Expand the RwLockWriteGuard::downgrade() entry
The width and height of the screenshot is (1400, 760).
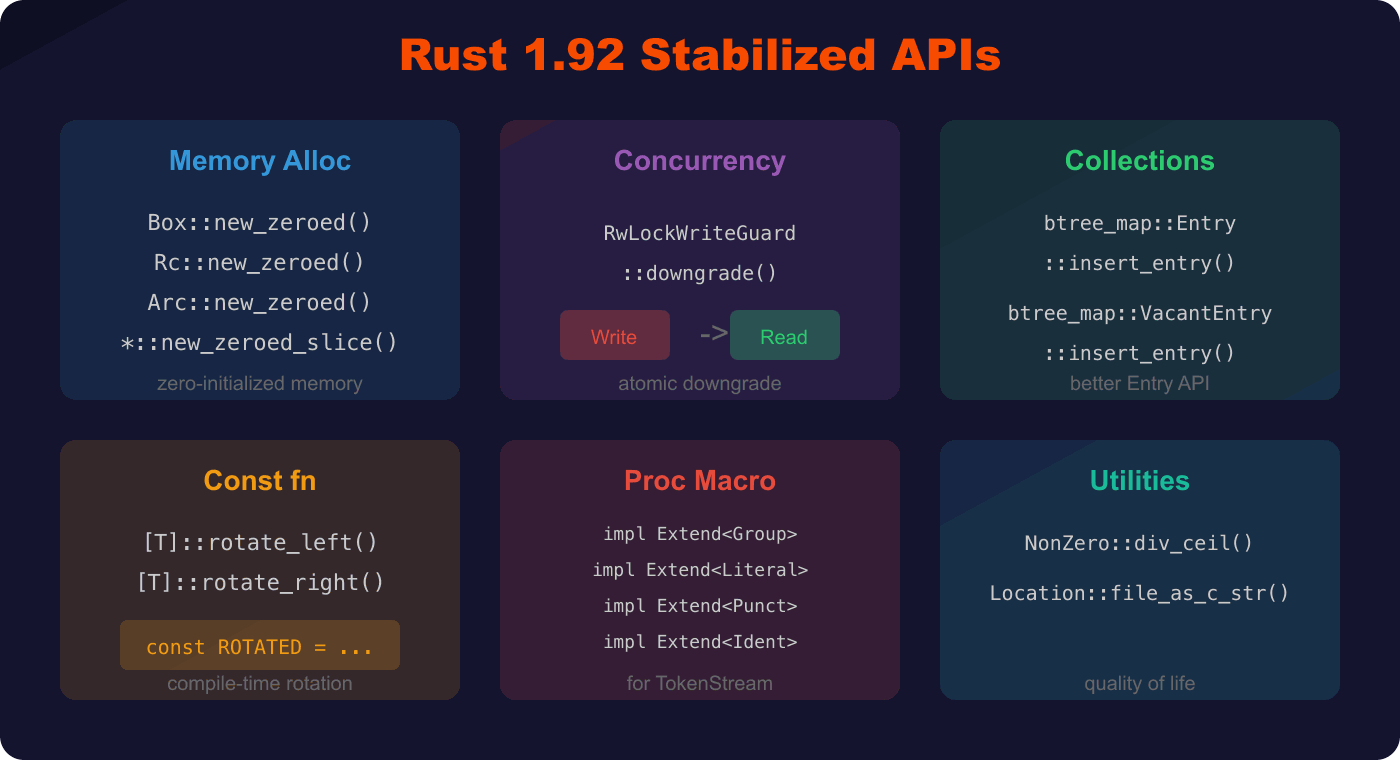coord(700,252)
